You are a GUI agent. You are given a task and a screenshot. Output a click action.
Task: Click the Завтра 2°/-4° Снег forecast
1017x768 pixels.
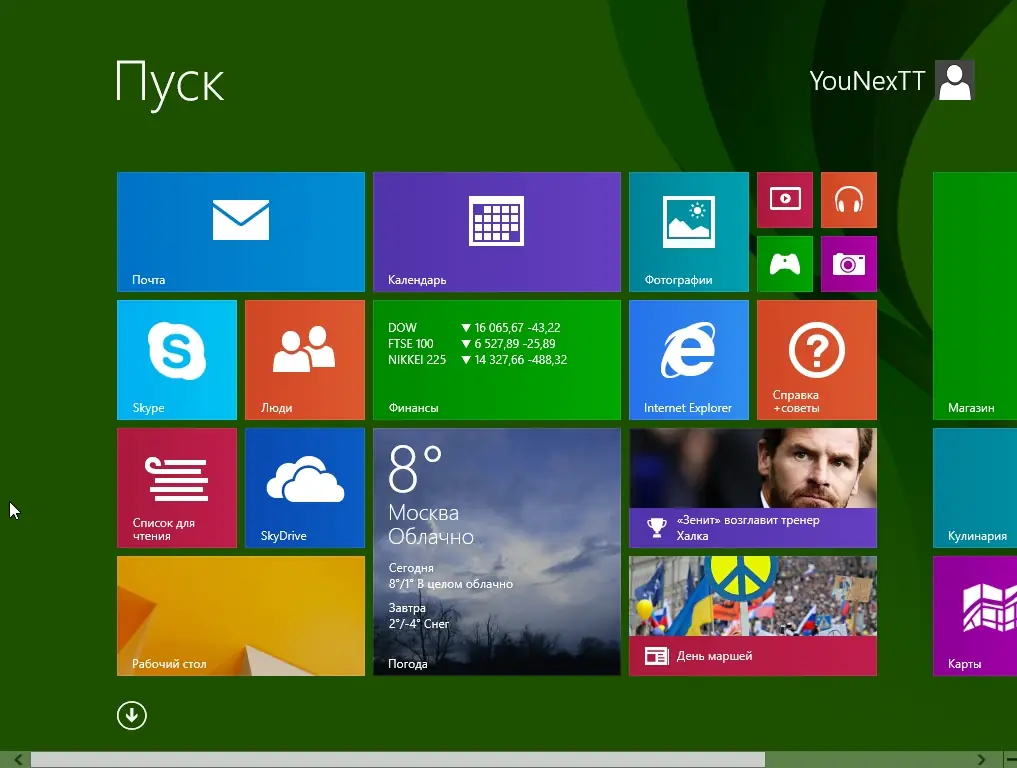click(x=419, y=616)
